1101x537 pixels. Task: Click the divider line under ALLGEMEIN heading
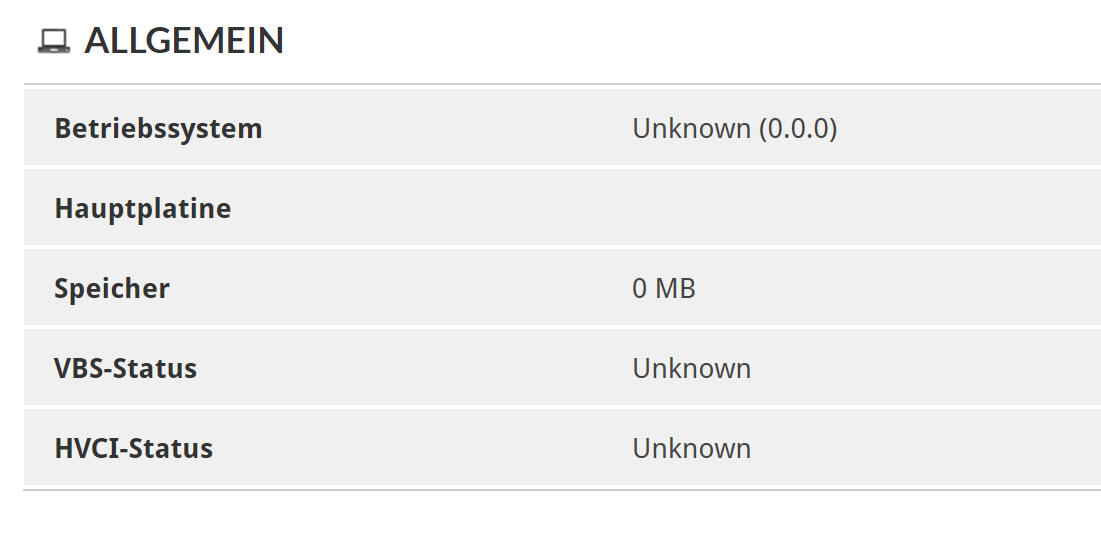click(x=560, y=84)
